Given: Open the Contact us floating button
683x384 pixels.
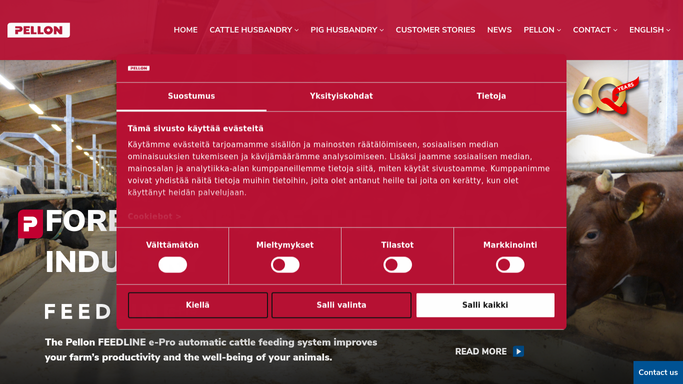Looking at the screenshot, I should (658, 372).
